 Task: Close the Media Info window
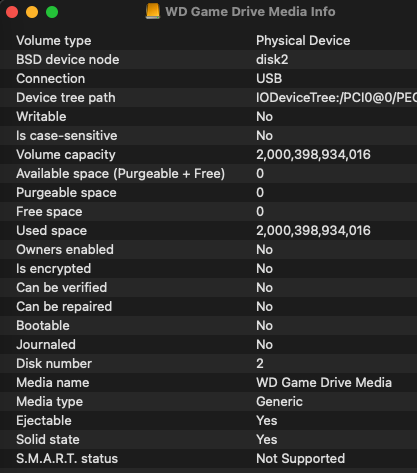(12, 12)
